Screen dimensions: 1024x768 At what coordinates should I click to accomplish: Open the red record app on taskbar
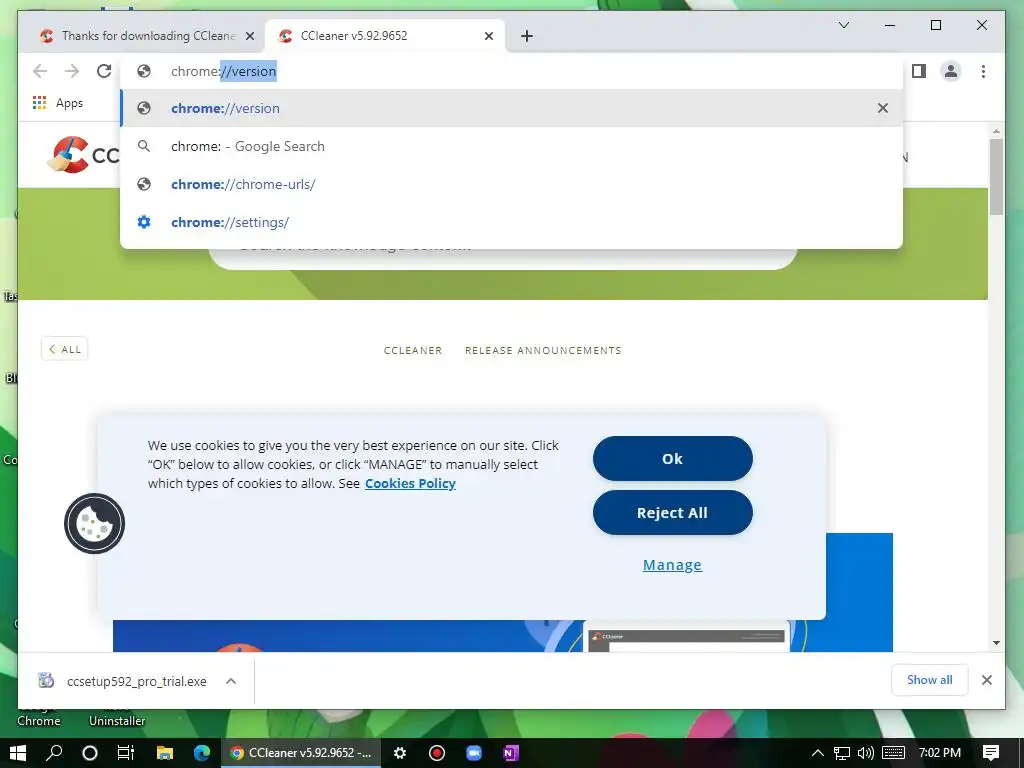tap(437, 753)
